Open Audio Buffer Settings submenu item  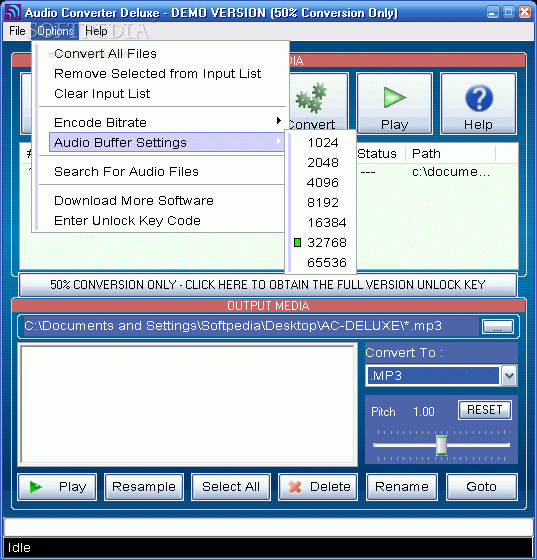point(166,142)
